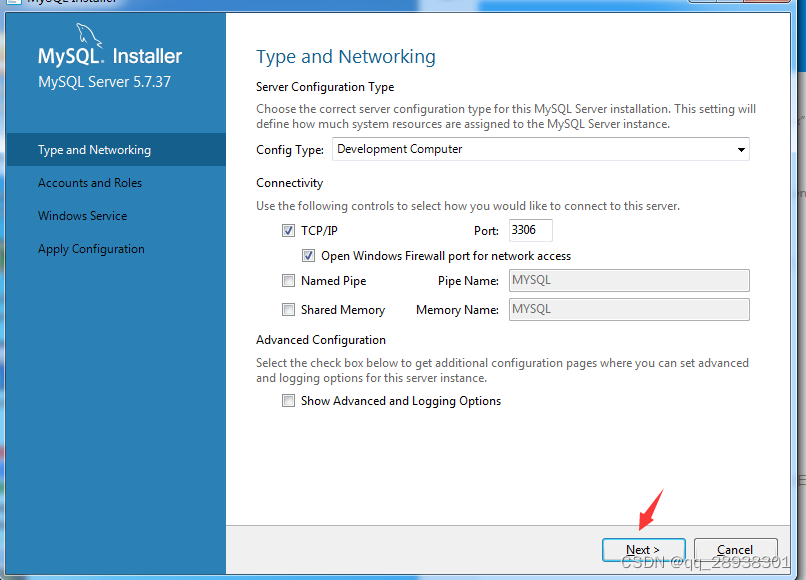The height and width of the screenshot is (580, 806).
Task: Click the Port label
Action: (486, 231)
